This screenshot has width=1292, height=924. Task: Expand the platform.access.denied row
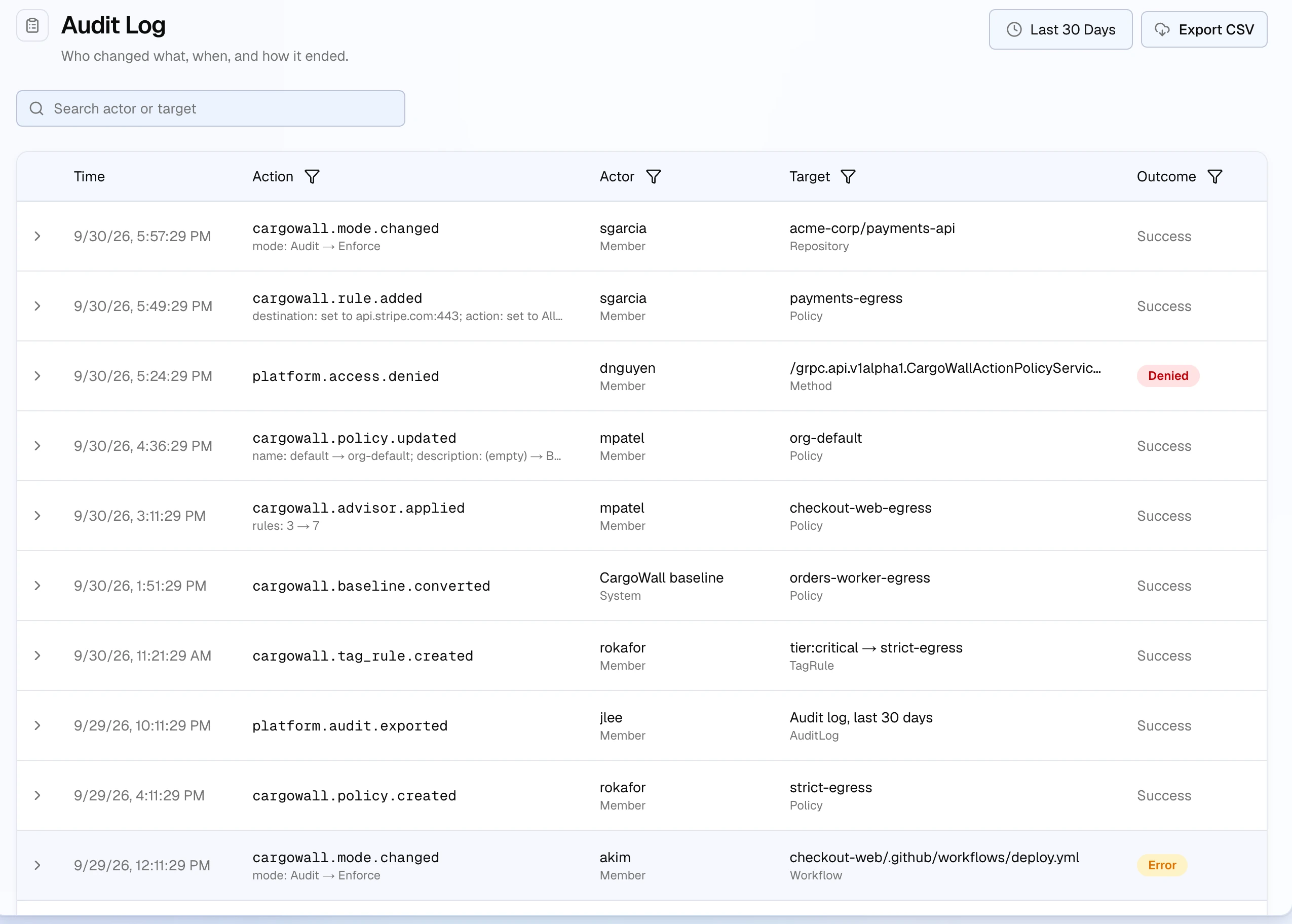pos(37,376)
